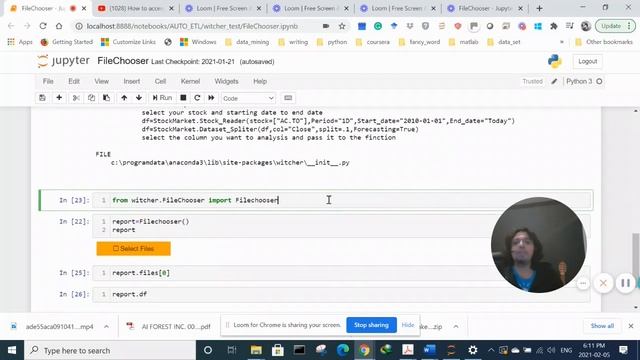This screenshot has width=640, height=360.
Task: Open the command palette keyboard icon
Action: 288,98
